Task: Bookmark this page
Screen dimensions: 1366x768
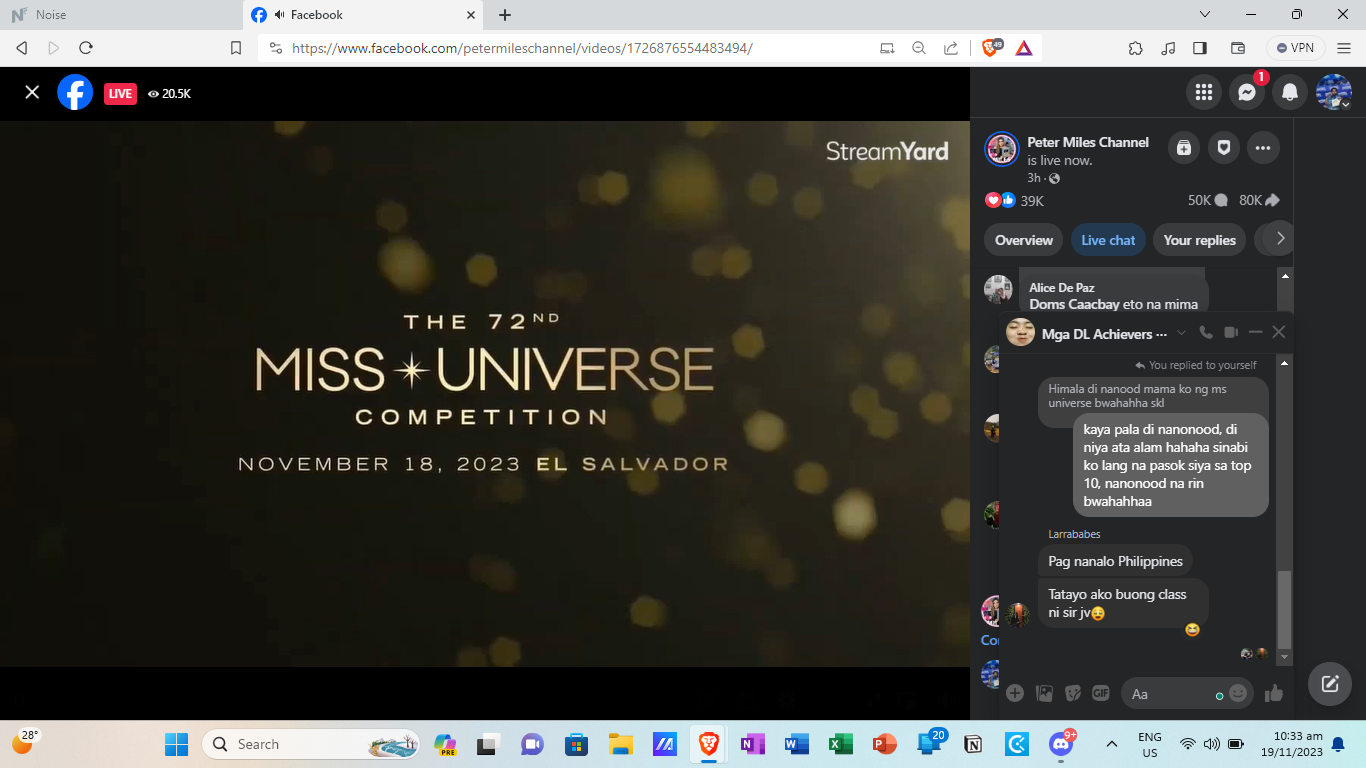Action: click(236, 47)
